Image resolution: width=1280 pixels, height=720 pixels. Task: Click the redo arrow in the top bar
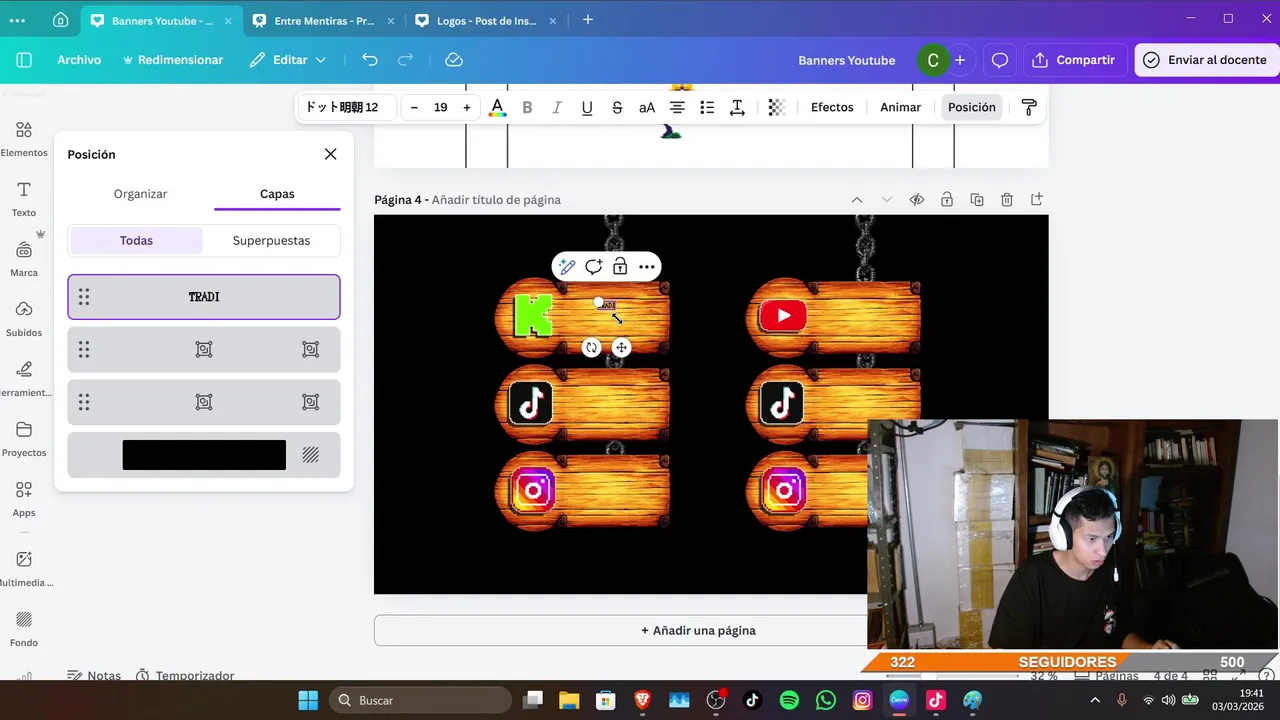tap(405, 60)
